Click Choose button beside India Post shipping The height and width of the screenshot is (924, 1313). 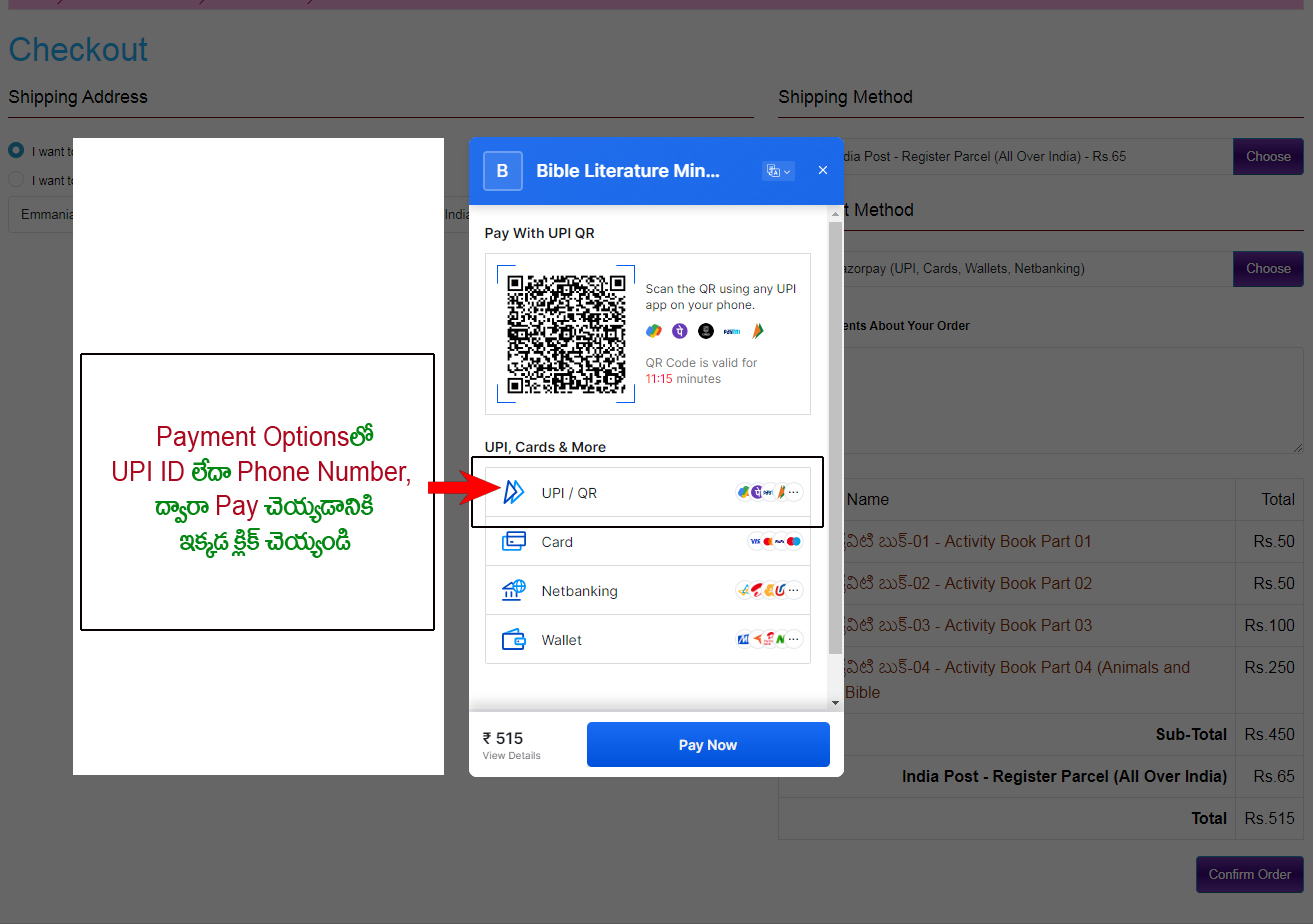[1268, 156]
